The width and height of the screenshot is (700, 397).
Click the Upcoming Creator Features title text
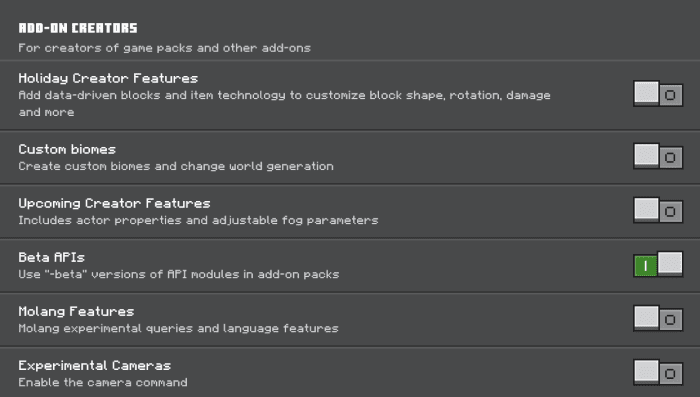click(x=114, y=204)
